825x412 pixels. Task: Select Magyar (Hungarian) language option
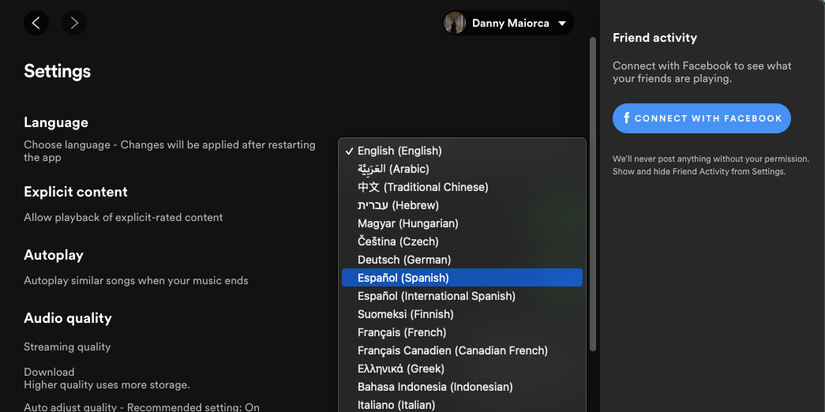click(462, 224)
